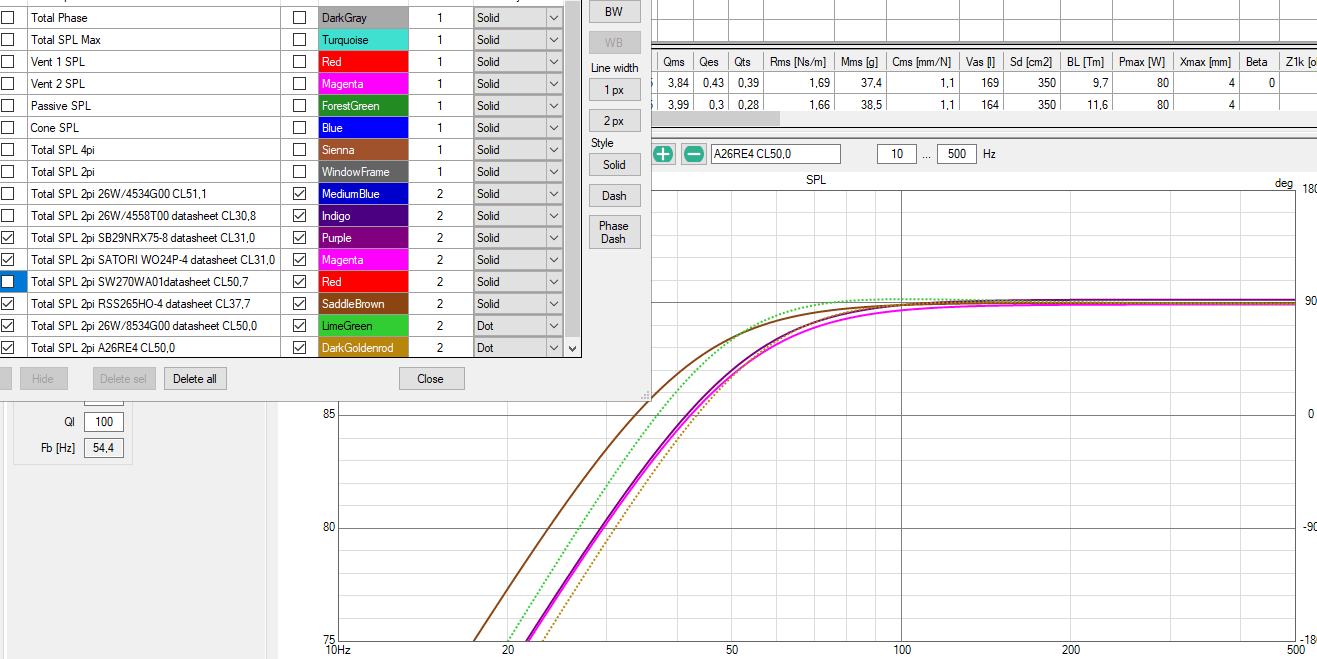Click the Qts column header
This screenshot has width=1317, height=659.
(745, 62)
